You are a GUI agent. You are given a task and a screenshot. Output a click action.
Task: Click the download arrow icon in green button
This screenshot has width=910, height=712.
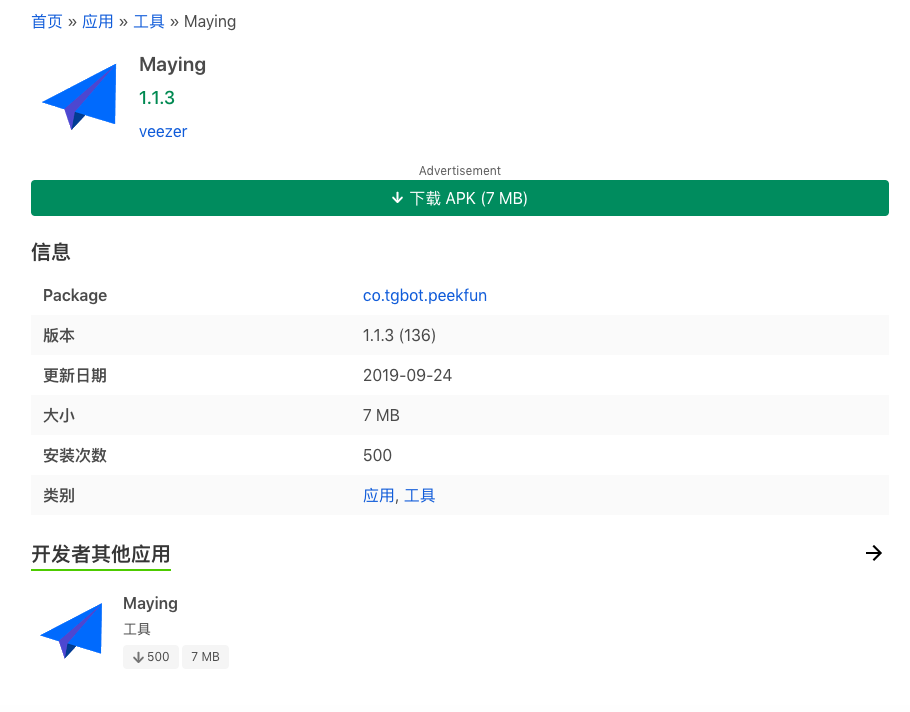coord(397,198)
